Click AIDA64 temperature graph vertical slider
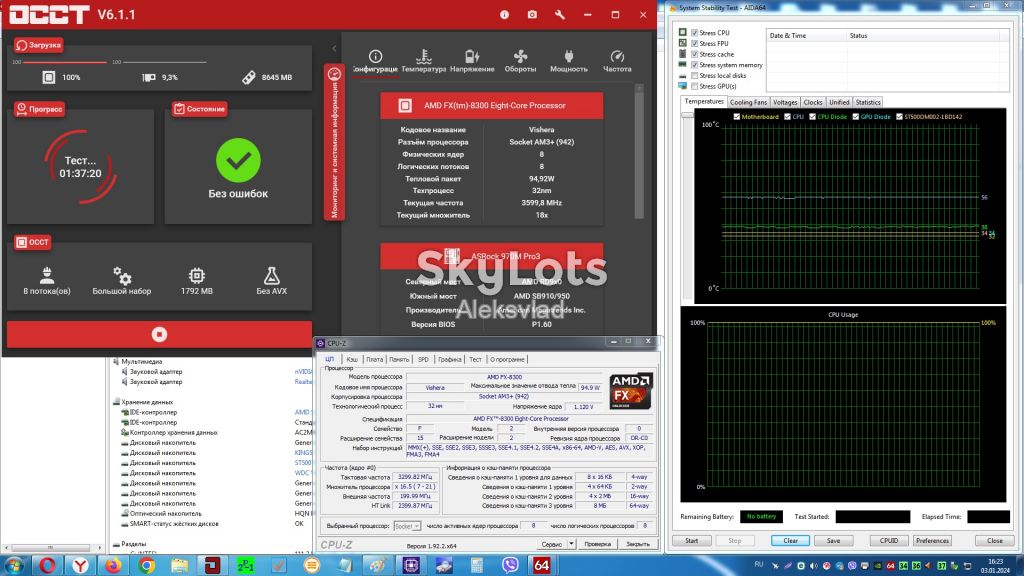Viewport: 1024px width, 576px height. 687,115
